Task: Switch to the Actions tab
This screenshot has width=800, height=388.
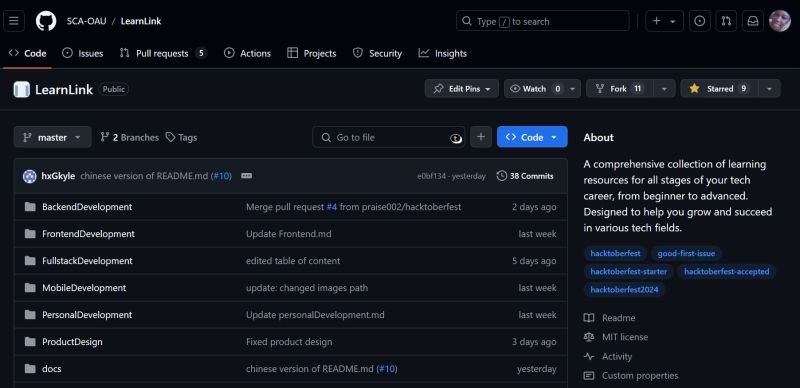Action: pos(247,53)
